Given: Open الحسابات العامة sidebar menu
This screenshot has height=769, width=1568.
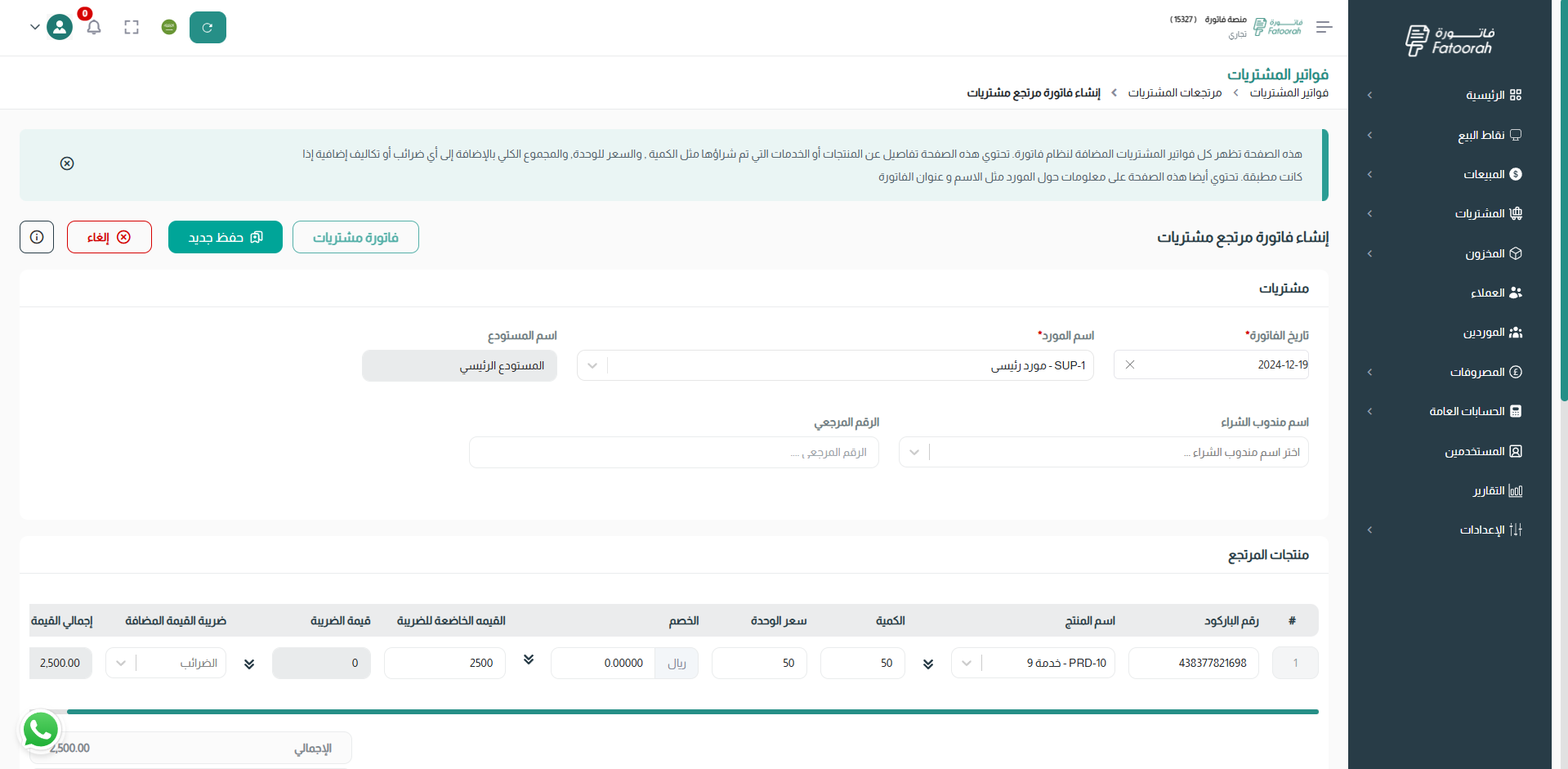Looking at the screenshot, I should click(1475, 411).
